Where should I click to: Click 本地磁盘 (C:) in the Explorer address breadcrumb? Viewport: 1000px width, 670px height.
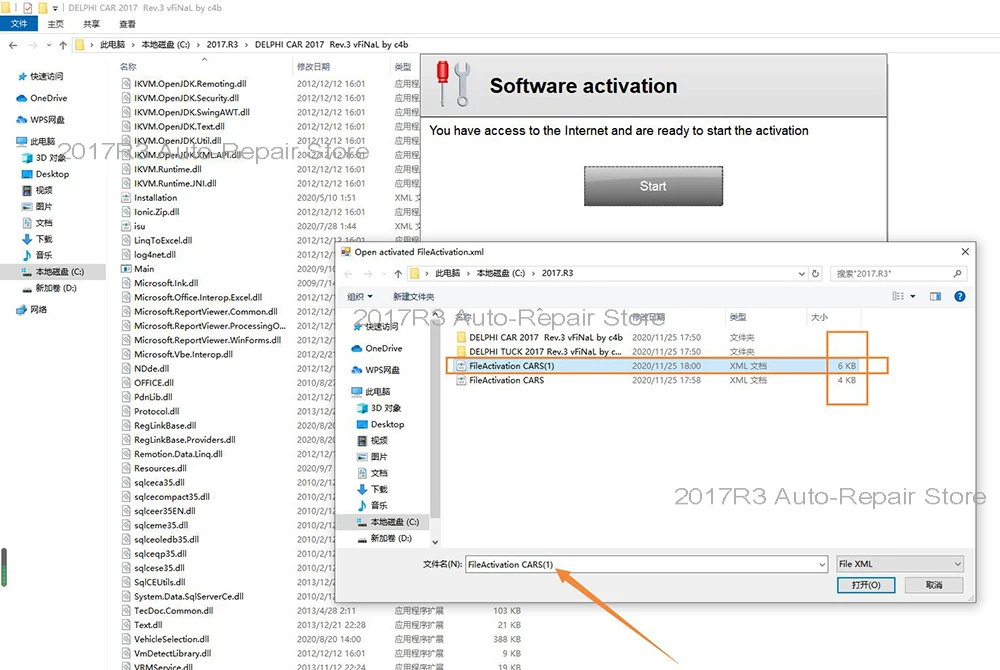166,45
